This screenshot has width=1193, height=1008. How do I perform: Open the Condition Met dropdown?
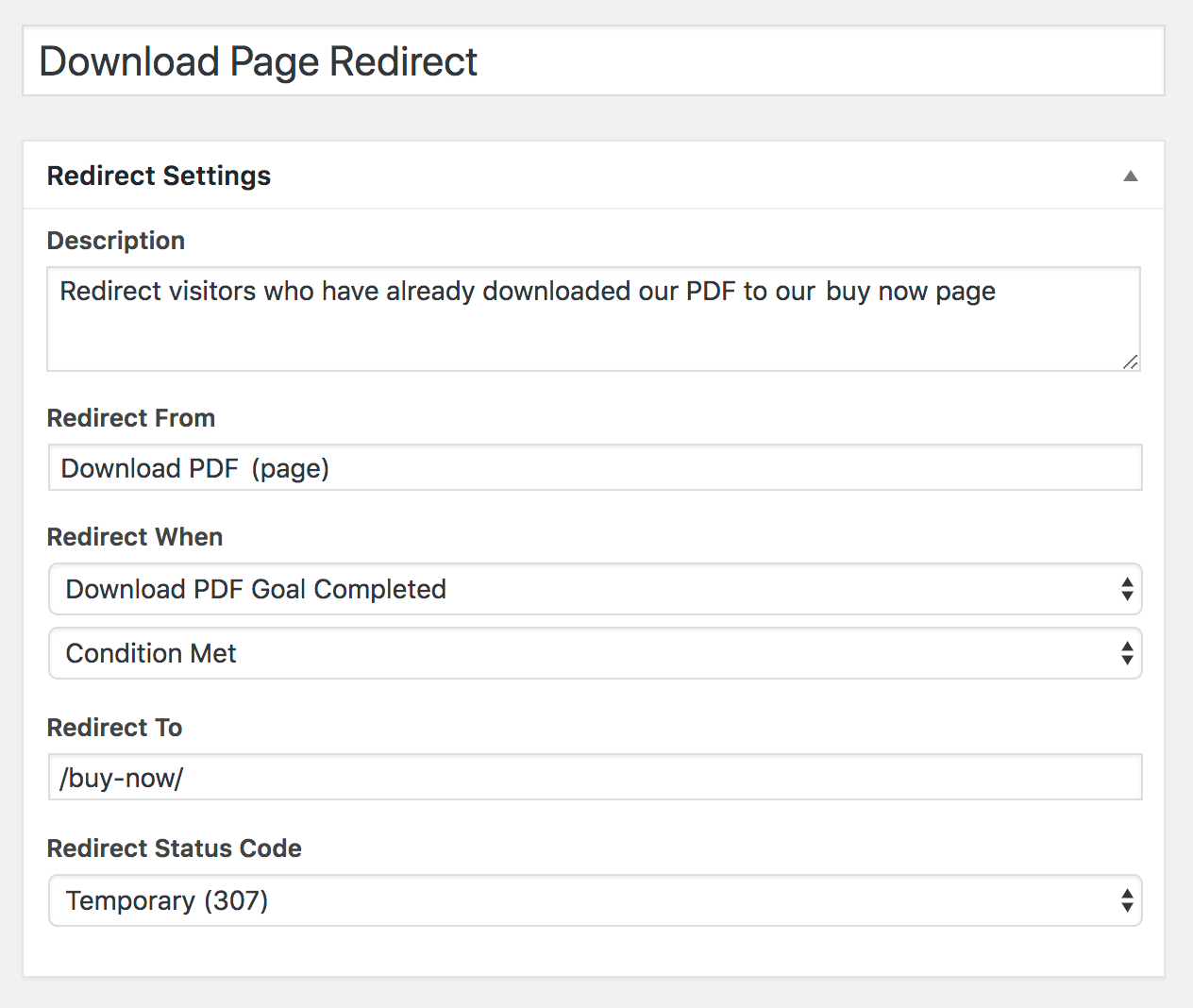595,653
